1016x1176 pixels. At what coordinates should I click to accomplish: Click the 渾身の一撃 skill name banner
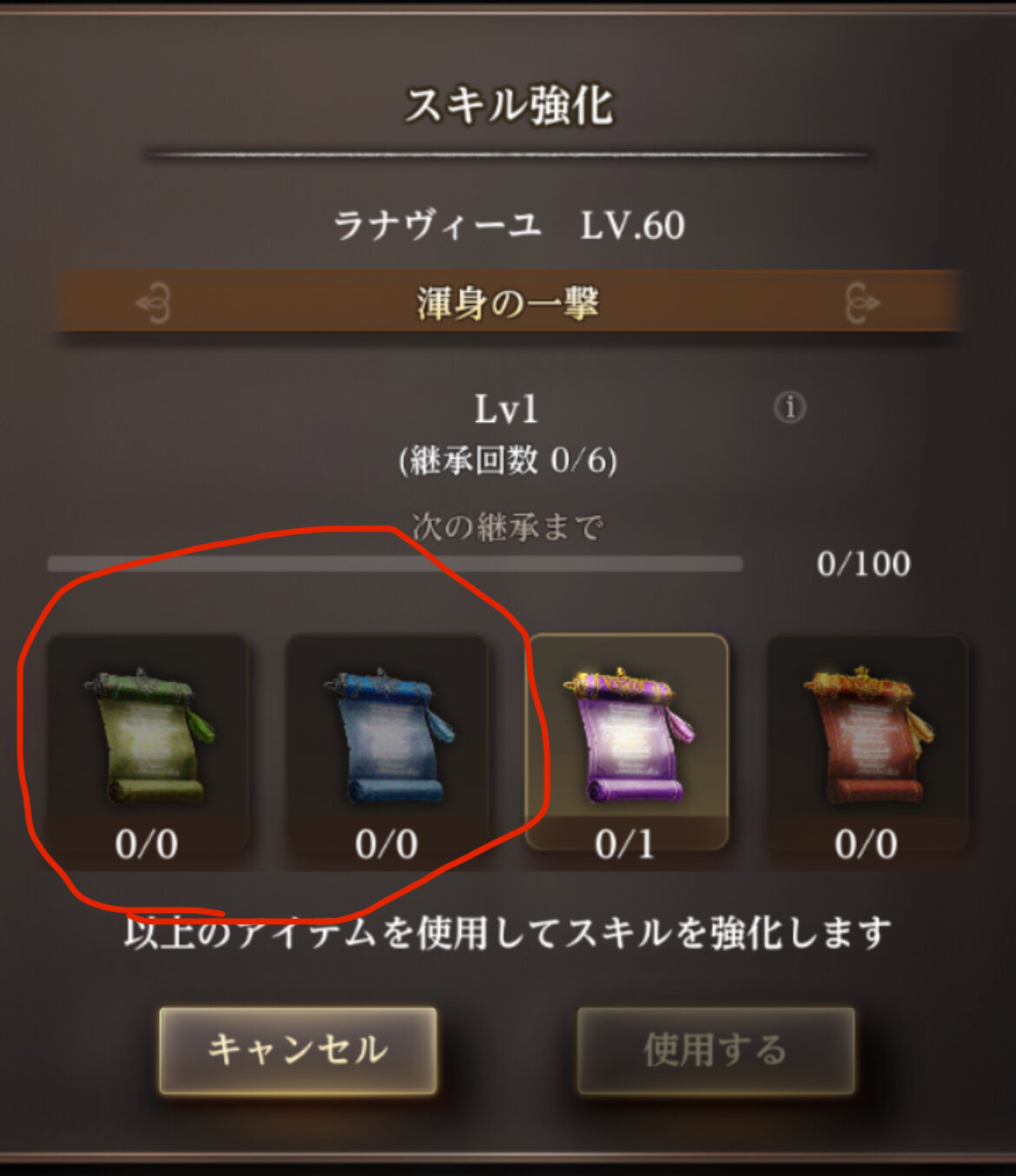click(509, 302)
